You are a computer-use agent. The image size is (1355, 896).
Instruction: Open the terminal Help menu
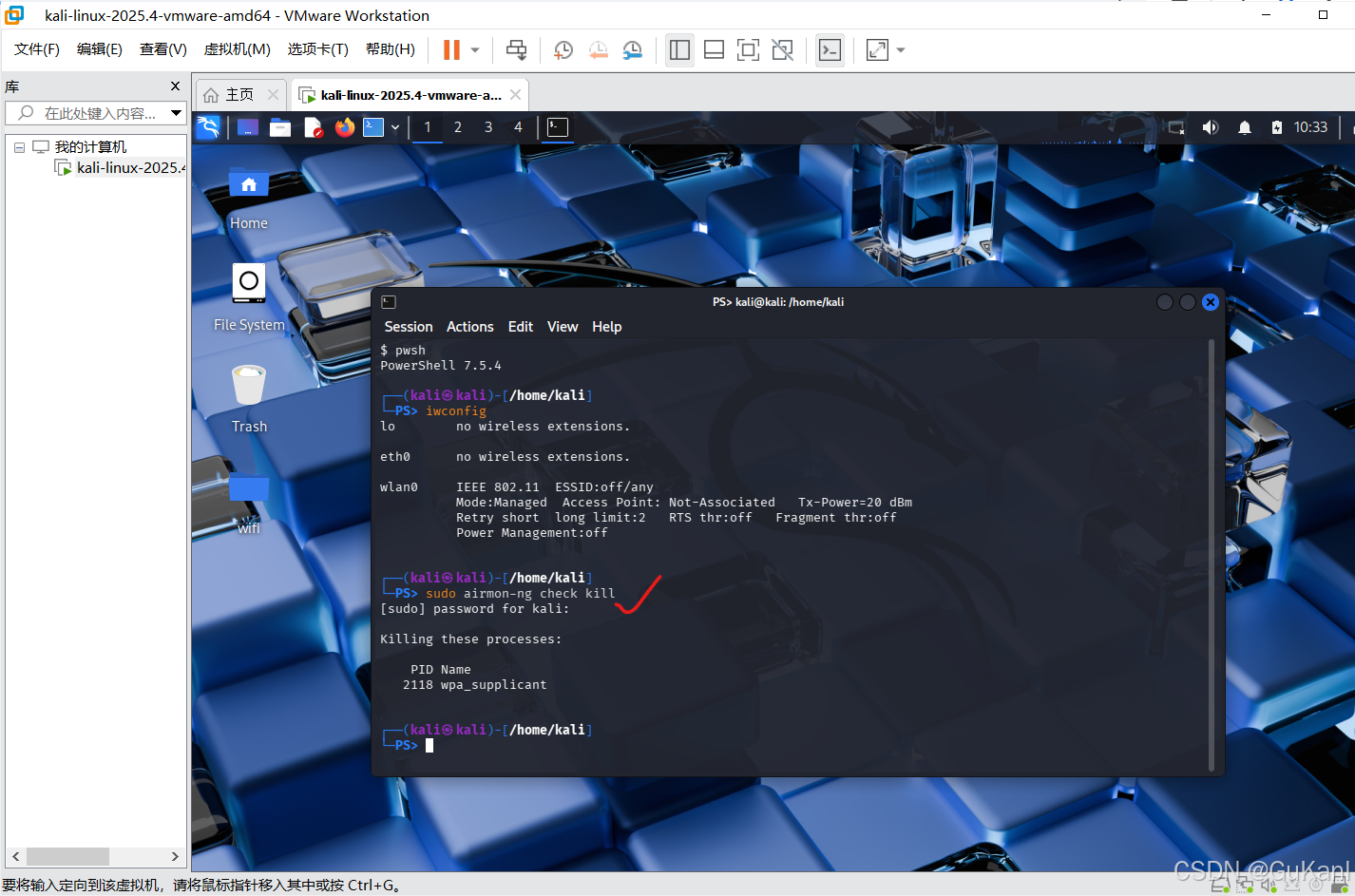(x=607, y=327)
